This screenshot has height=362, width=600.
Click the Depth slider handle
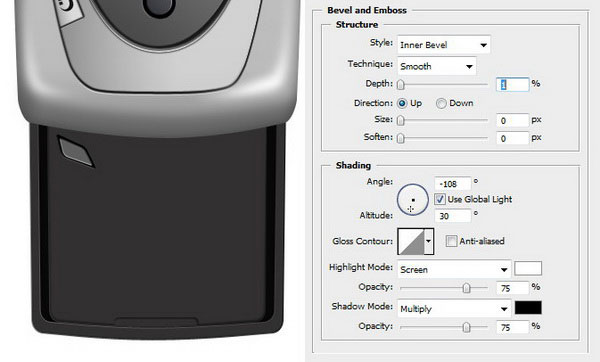401,85
